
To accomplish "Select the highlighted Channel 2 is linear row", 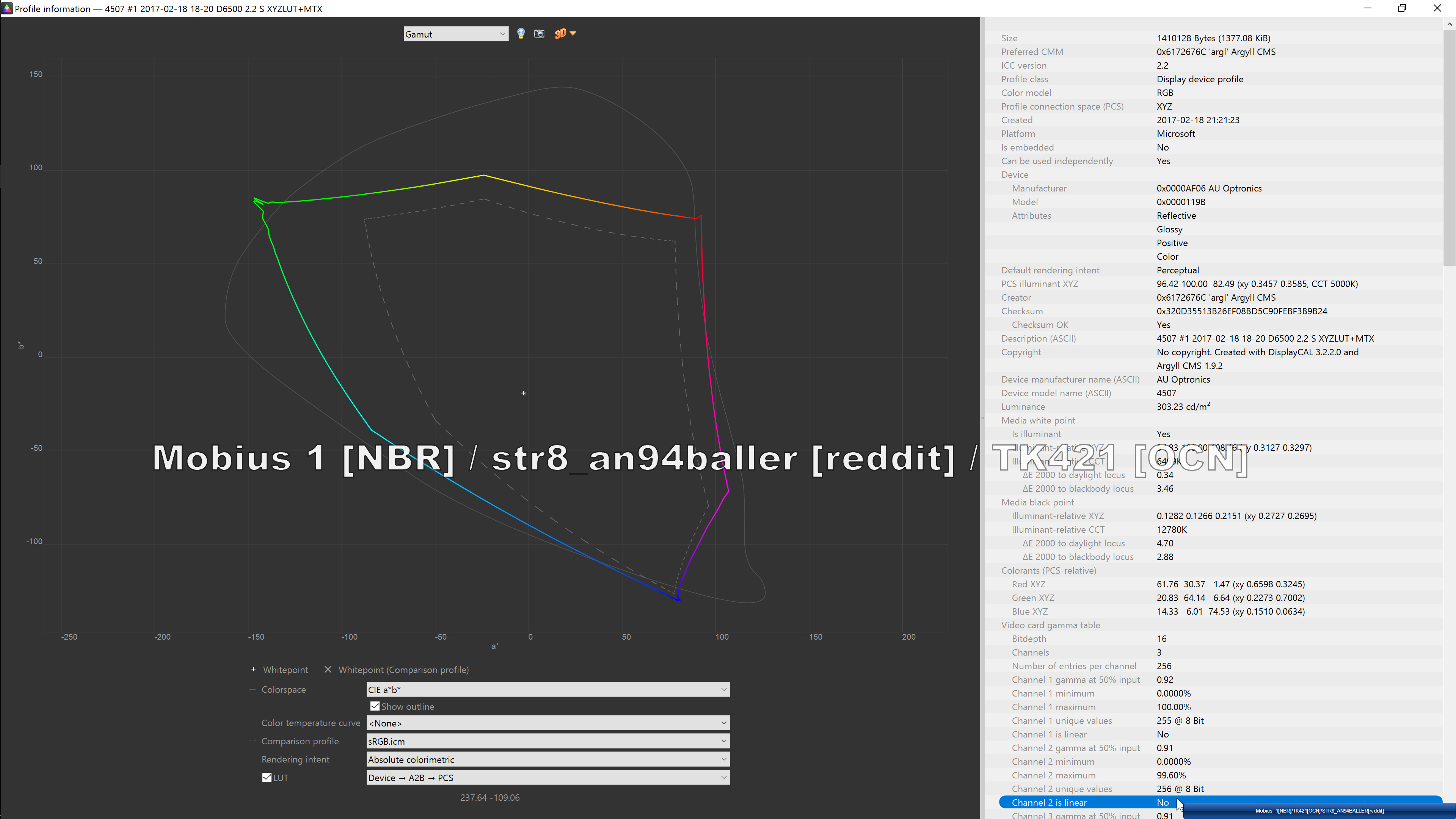I will point(1220,803).
